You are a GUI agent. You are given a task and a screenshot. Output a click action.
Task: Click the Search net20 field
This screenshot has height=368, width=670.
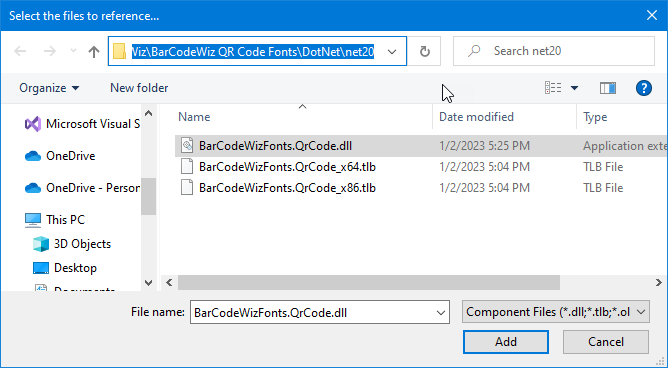click(x=554, y=51)
